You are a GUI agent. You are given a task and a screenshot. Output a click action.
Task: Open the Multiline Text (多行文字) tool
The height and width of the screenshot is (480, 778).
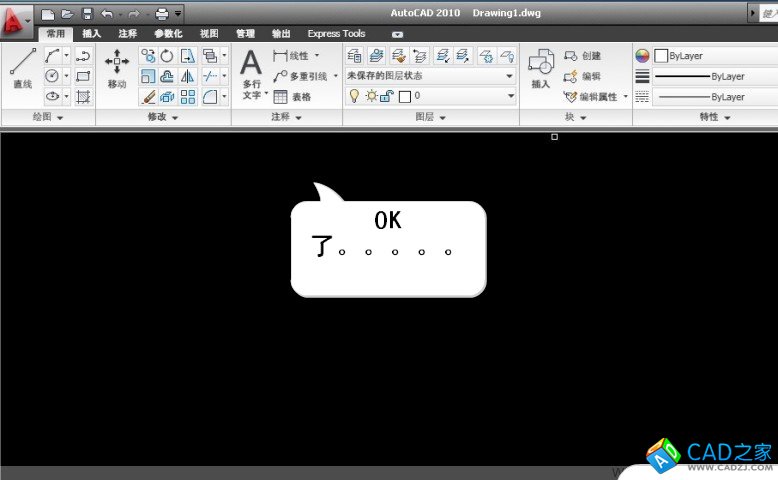tap(251, 74)
